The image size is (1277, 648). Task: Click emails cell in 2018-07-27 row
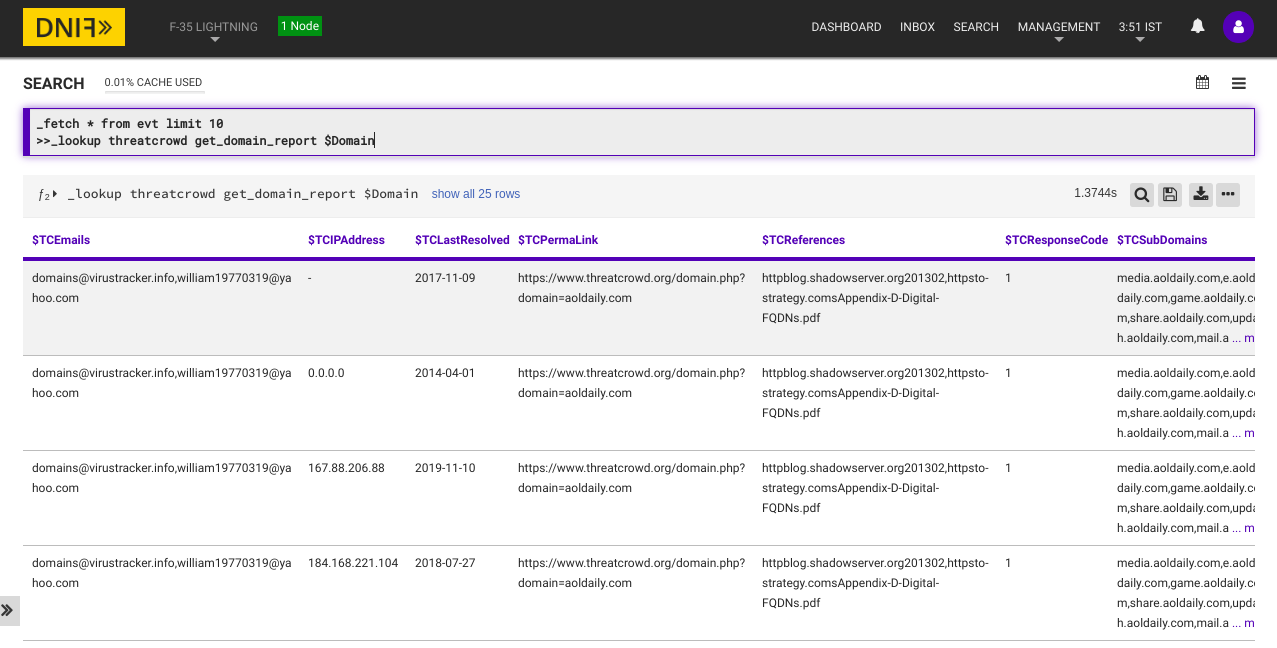point(161,573)
